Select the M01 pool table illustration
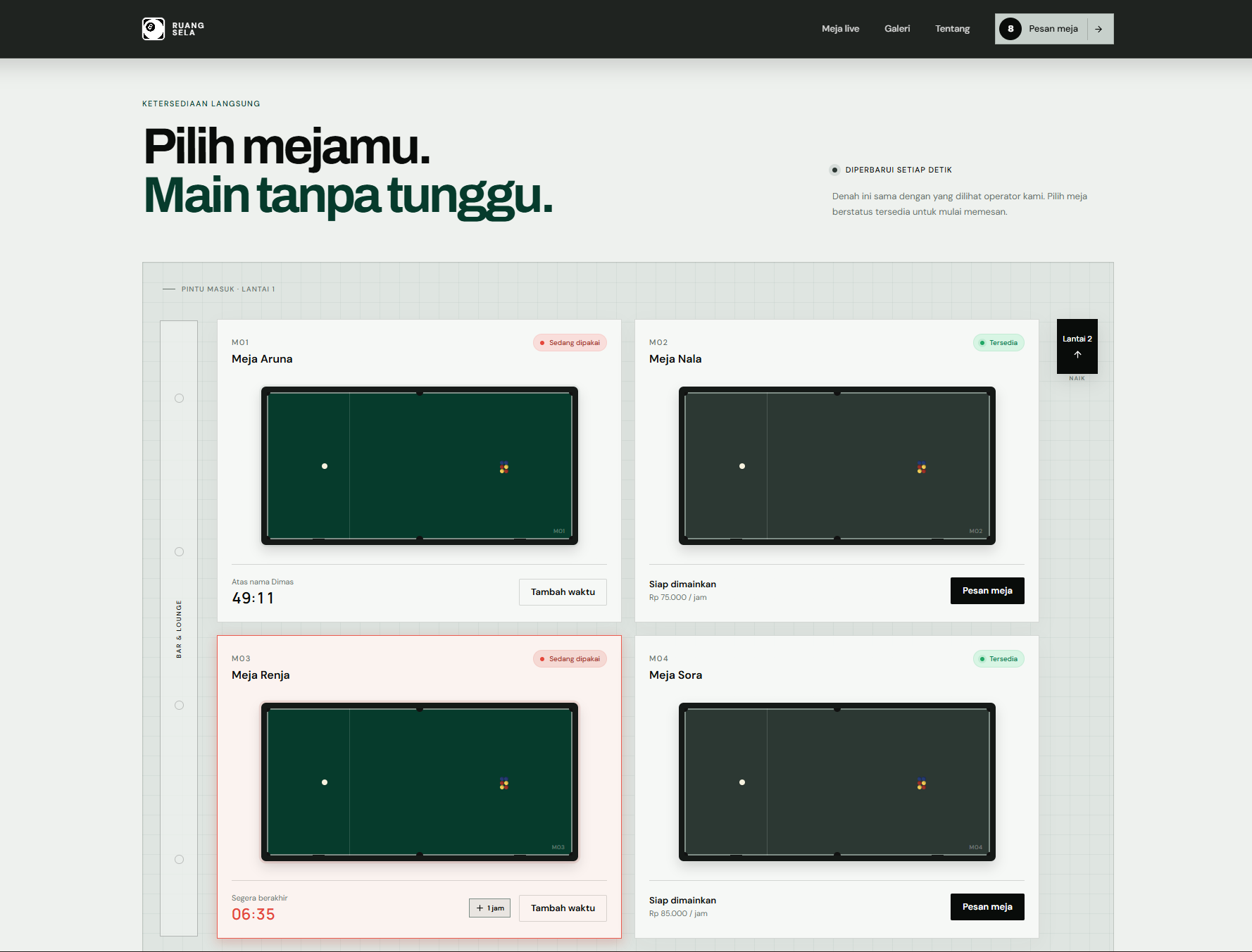This screenshot has width=1252, height=952. [x=420, y=465]
